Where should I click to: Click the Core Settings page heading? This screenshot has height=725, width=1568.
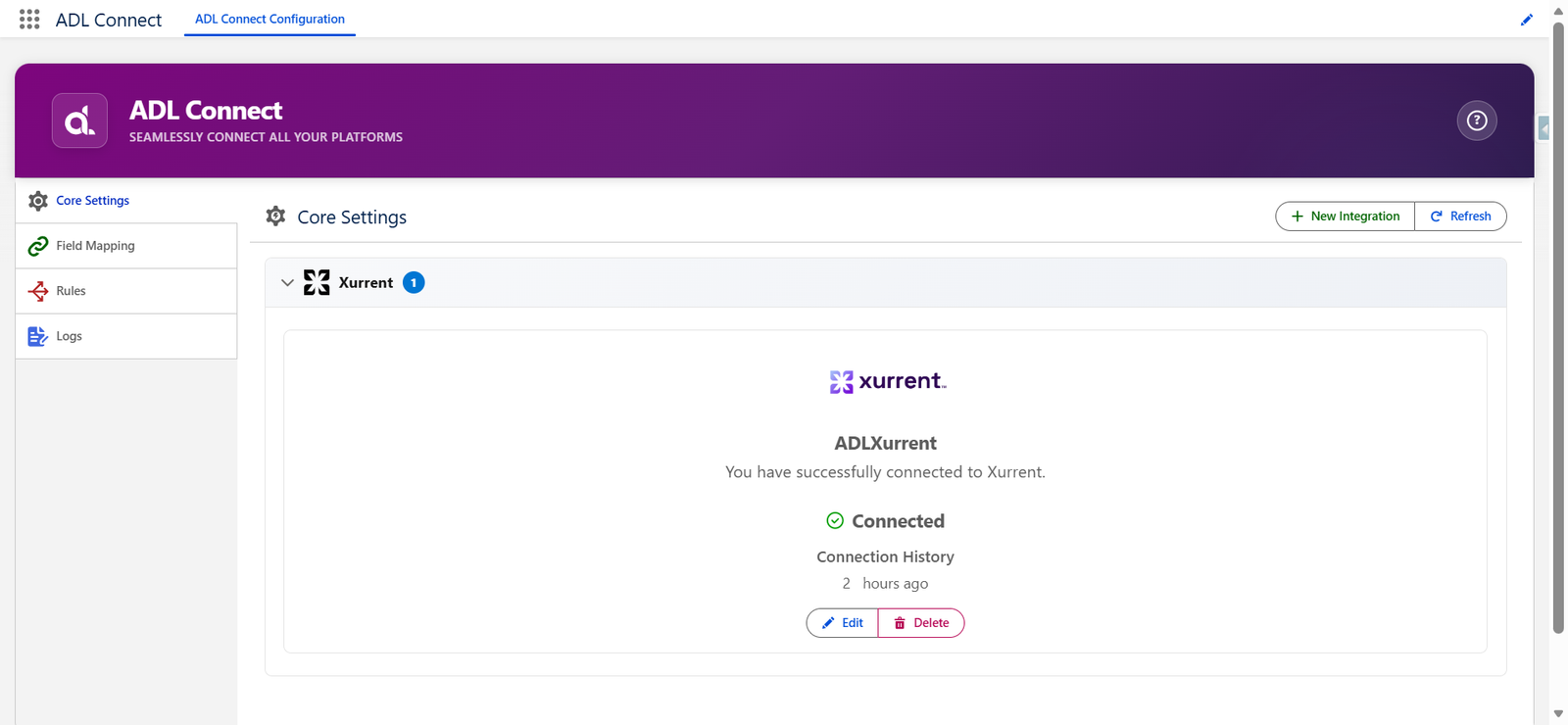pyautogui.click(x=352, y=217)
